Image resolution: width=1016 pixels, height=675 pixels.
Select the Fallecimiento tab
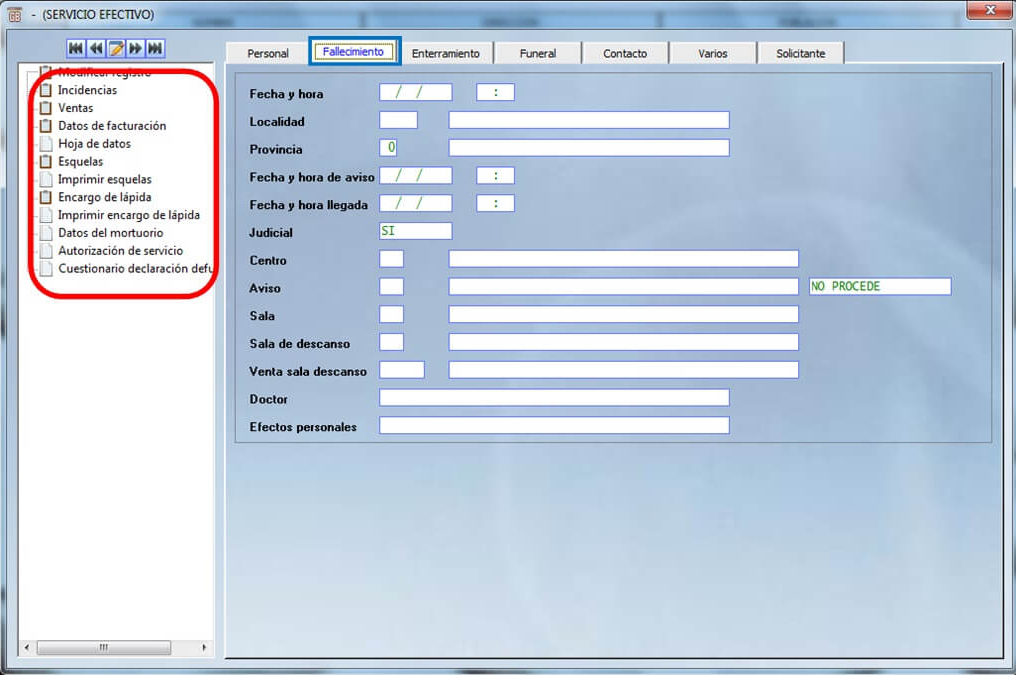click(354, 51)
